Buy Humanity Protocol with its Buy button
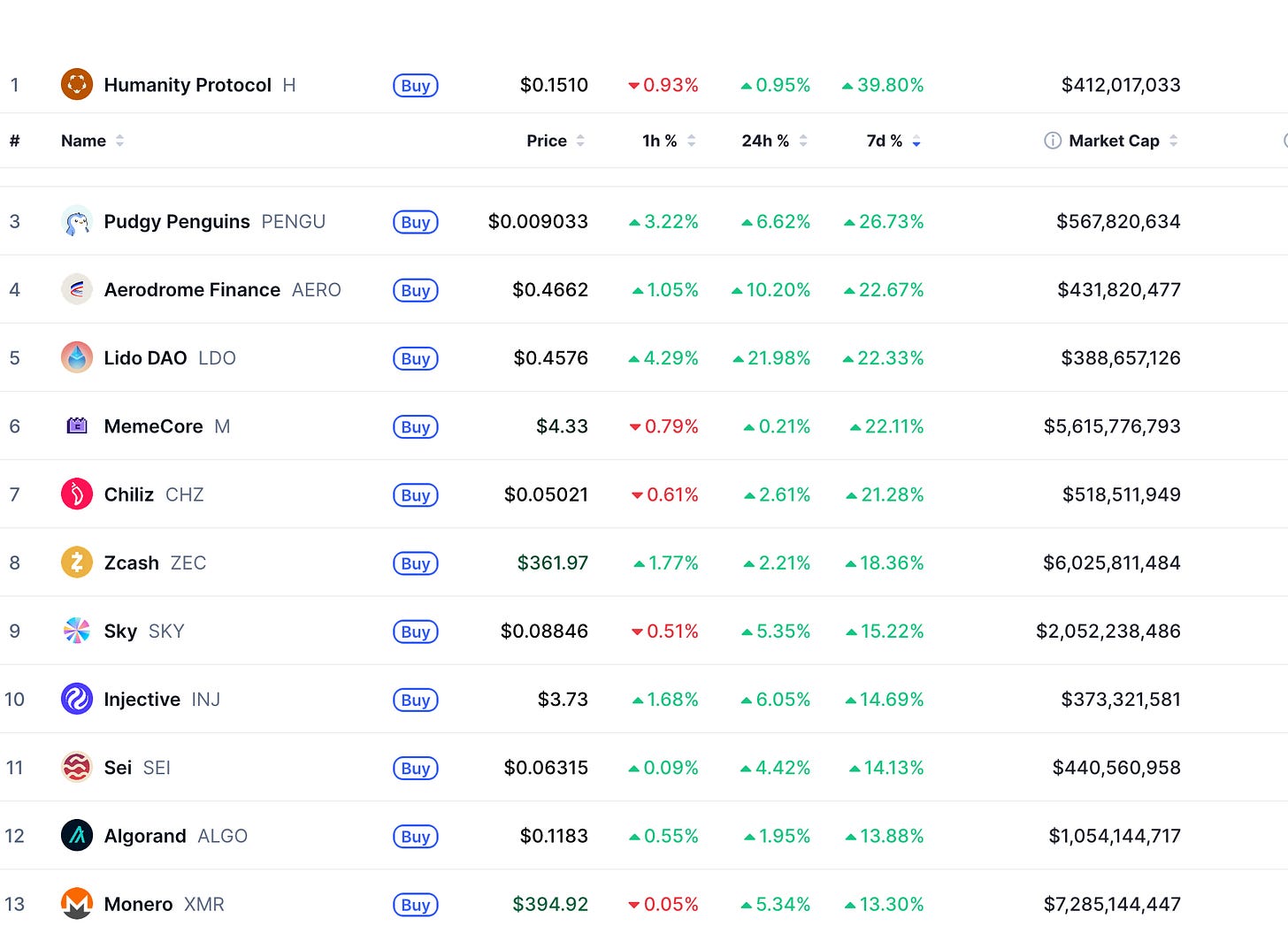Viewport: 1288px width, 934px height. pos(416,86)
